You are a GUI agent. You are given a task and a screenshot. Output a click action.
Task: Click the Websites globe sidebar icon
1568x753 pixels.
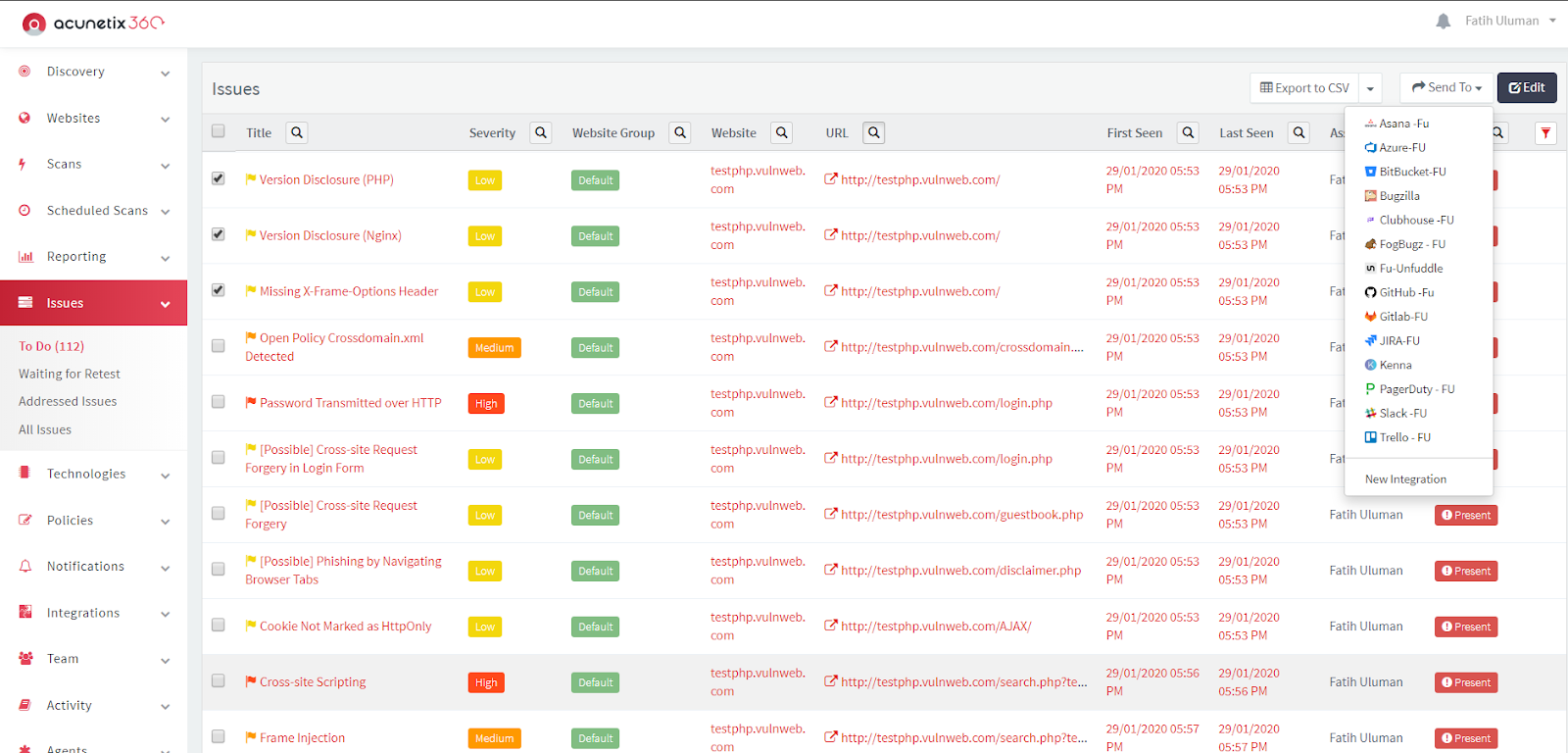[24, 118]
